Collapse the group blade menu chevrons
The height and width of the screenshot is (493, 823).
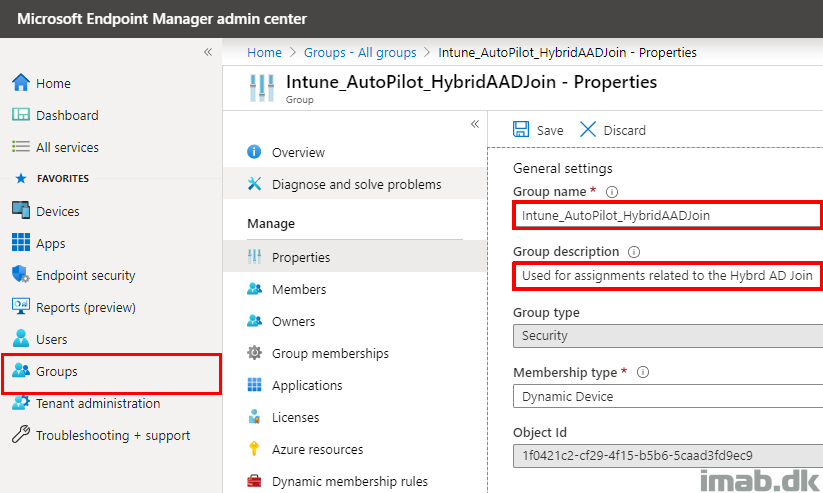(x=475, y=124)
